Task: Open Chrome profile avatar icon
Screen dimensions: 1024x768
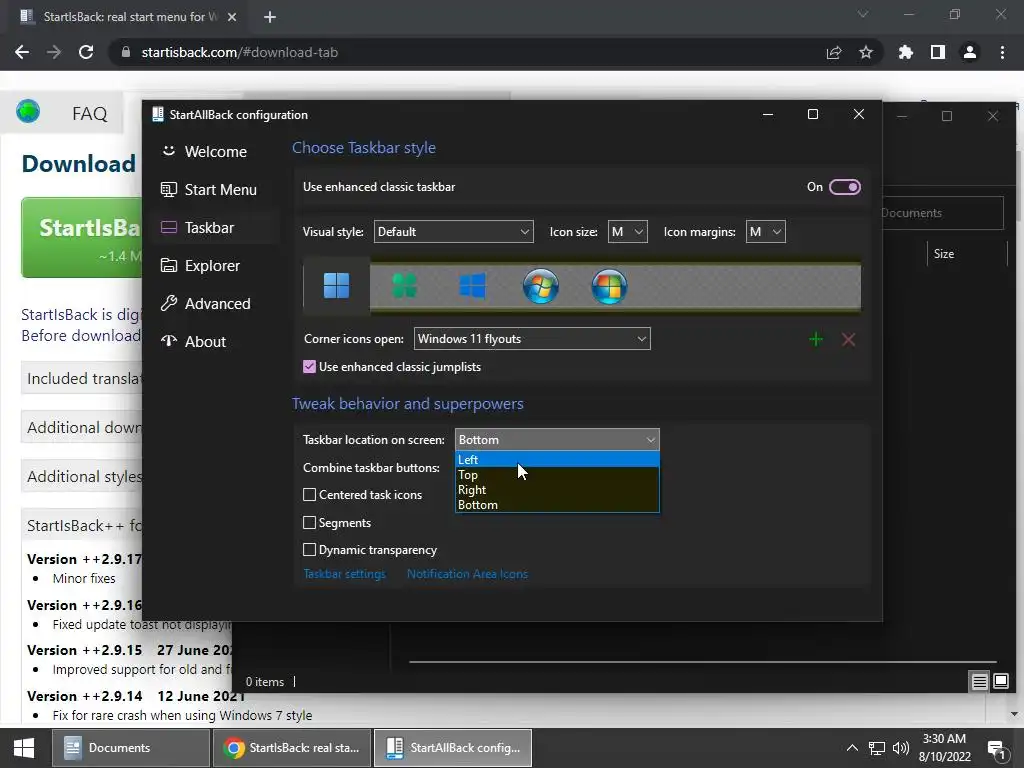Action: [970, 52]
